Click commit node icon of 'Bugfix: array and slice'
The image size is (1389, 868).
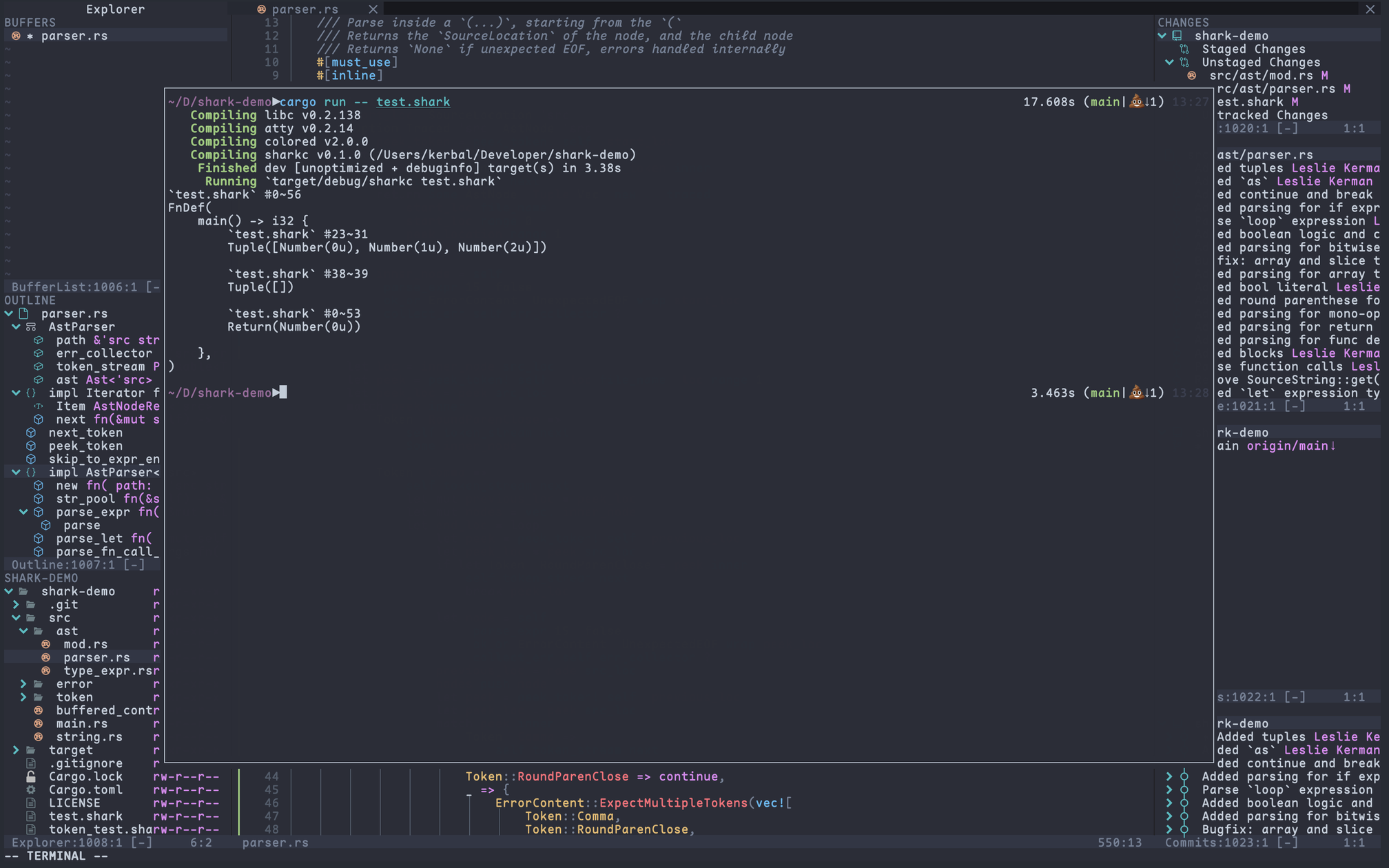[1184, 829]
